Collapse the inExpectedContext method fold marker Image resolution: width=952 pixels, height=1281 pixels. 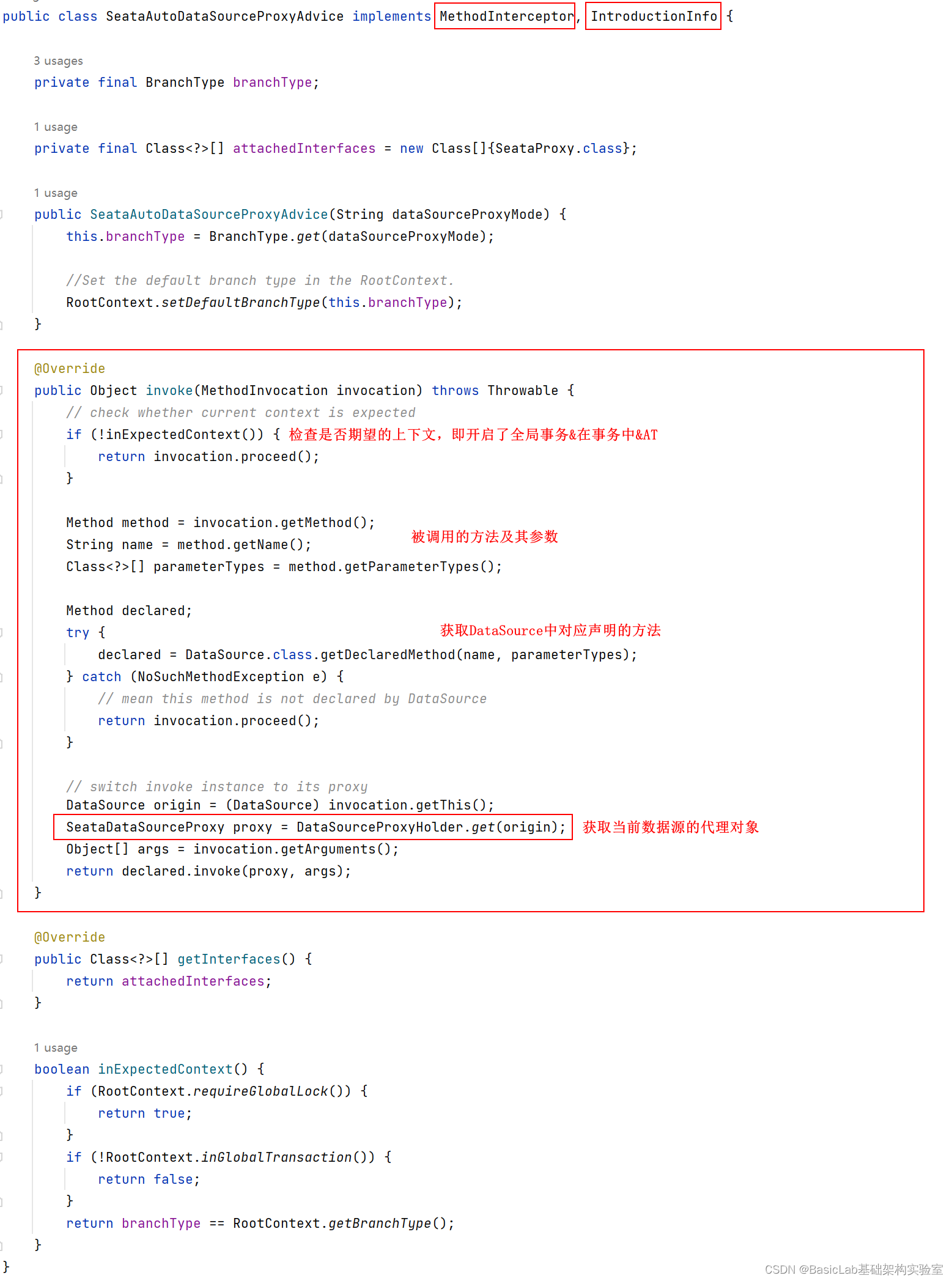(x=2, y=1069)
